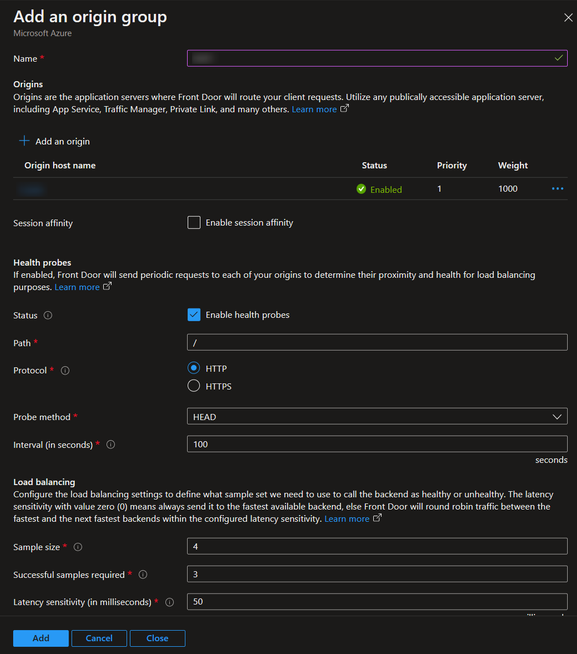Open the Learn more link under Load balancing

347,519
